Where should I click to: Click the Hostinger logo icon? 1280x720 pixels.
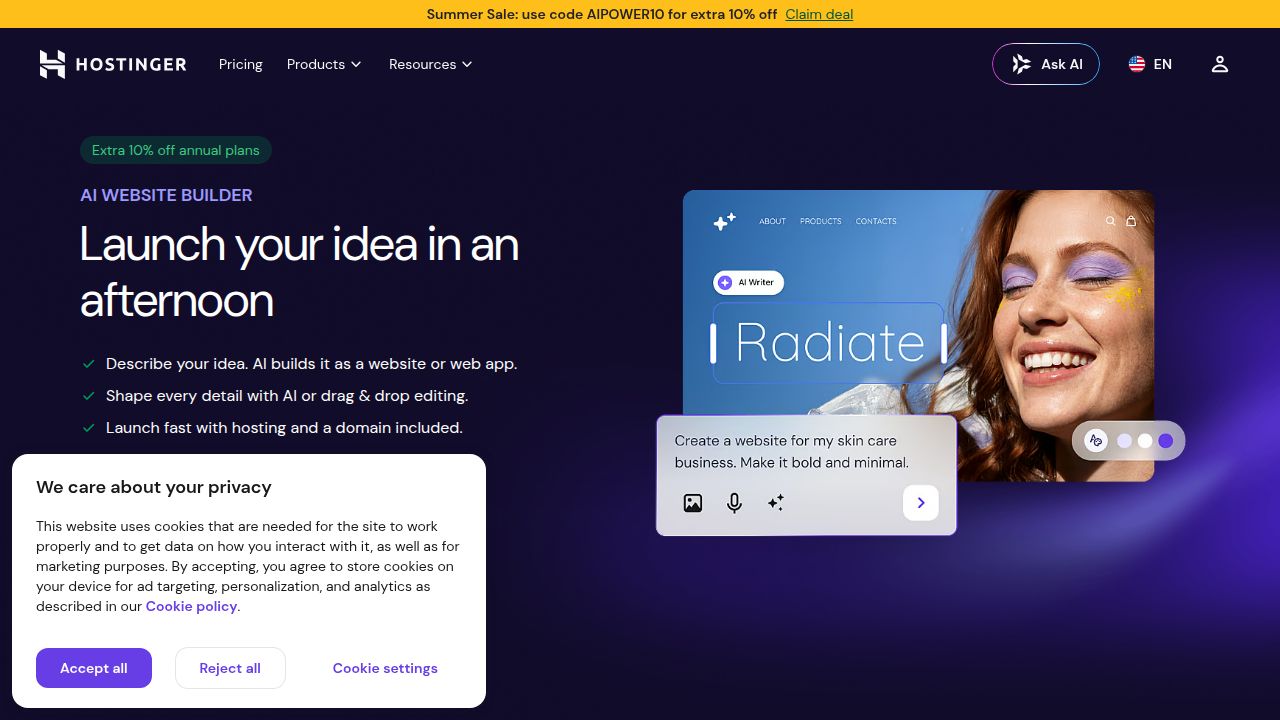coord(52,64)
